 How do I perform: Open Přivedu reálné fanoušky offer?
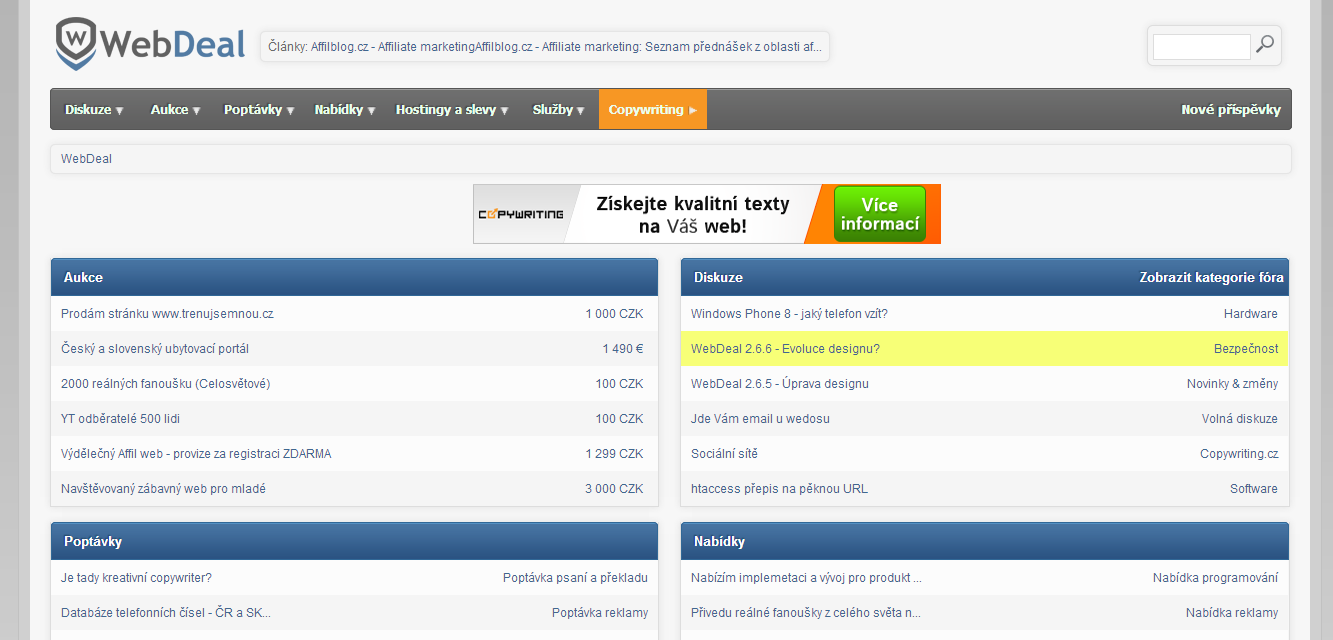click(x=806, y=613)
